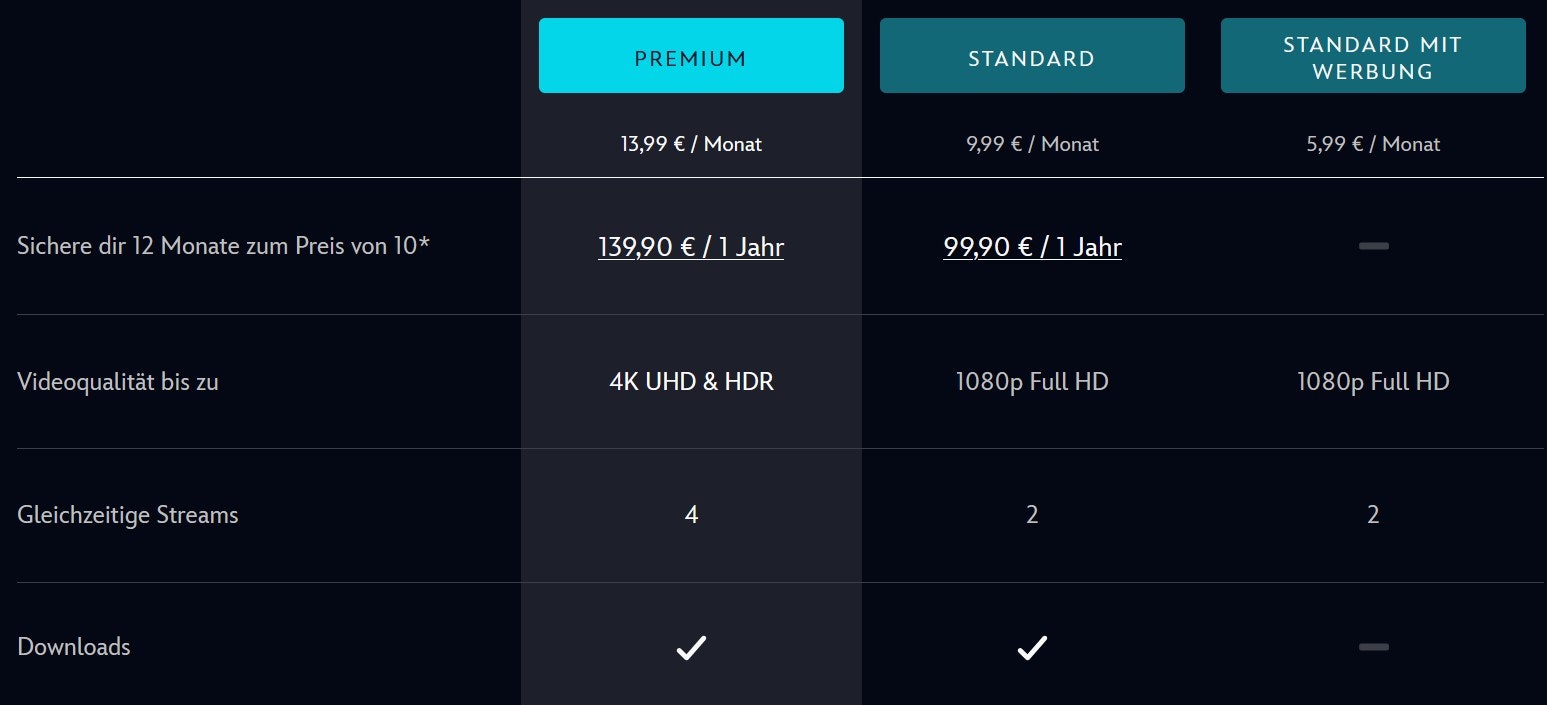Open the 139,90 € yearly Premium offer
This screenshot has height=705, width=1547.
(x=691, y=246)
